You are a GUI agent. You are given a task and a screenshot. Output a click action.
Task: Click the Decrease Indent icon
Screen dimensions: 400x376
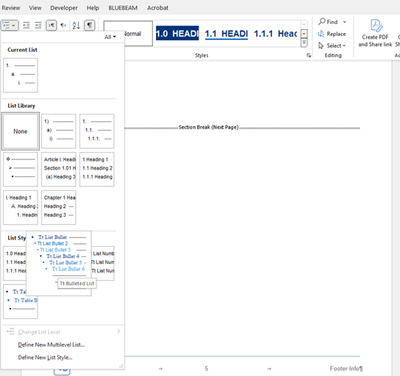tap(26, 25)
